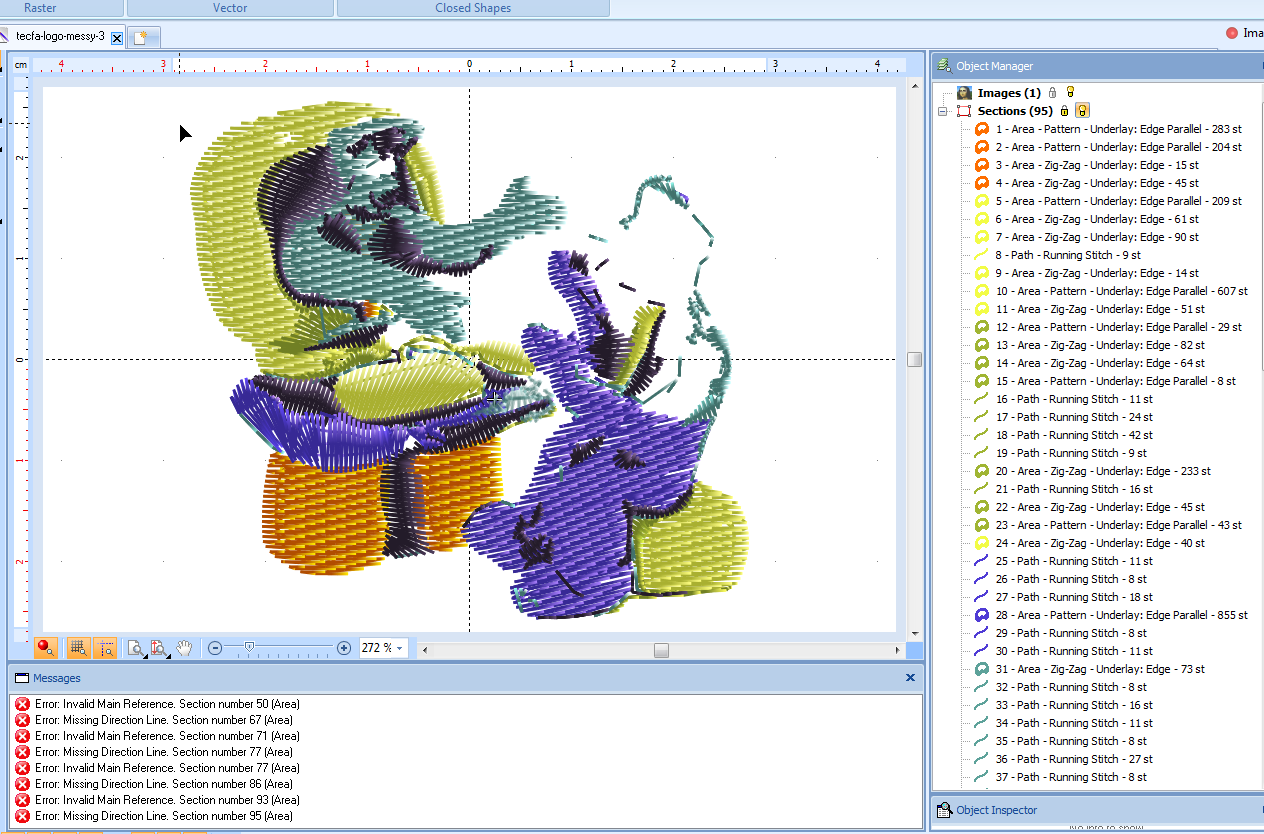Image resolution: width=1264 pixels, height=834 pixels.
Task: Open the Closed Shapes ribbon group
Action: tap(473, 8)
